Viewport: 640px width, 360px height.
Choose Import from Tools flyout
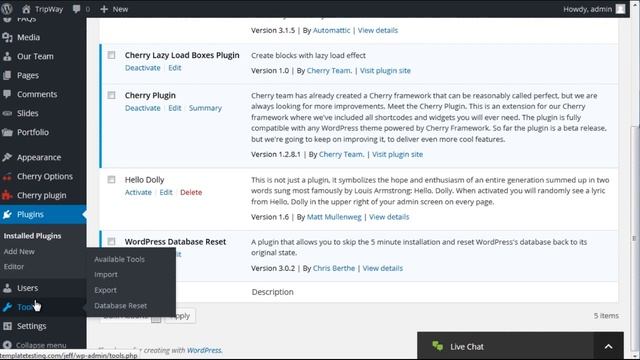pos(106,275)
